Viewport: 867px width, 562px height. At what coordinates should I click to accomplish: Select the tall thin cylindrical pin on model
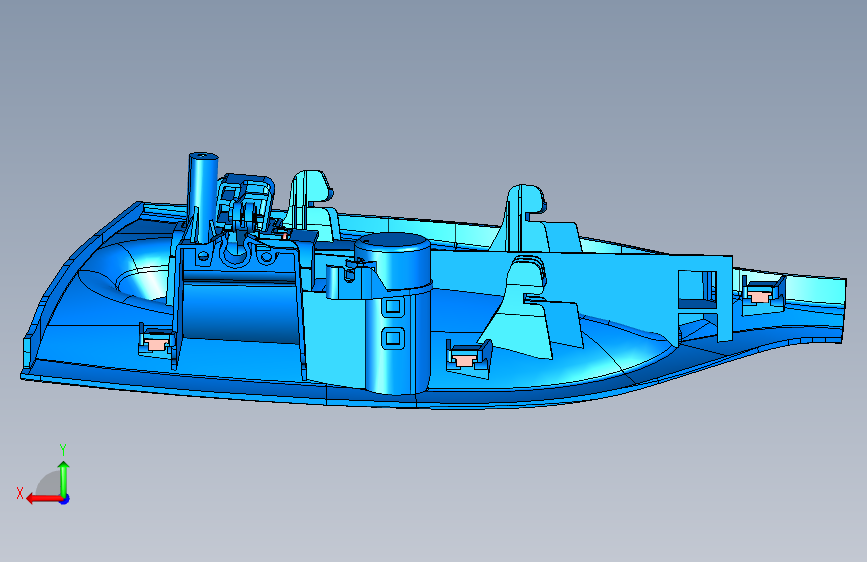(202, 196)
